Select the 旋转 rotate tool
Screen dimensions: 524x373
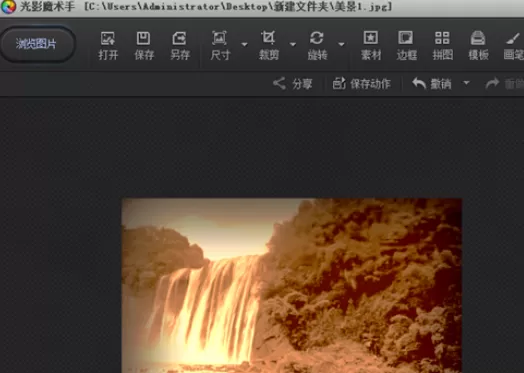point(317,46)
